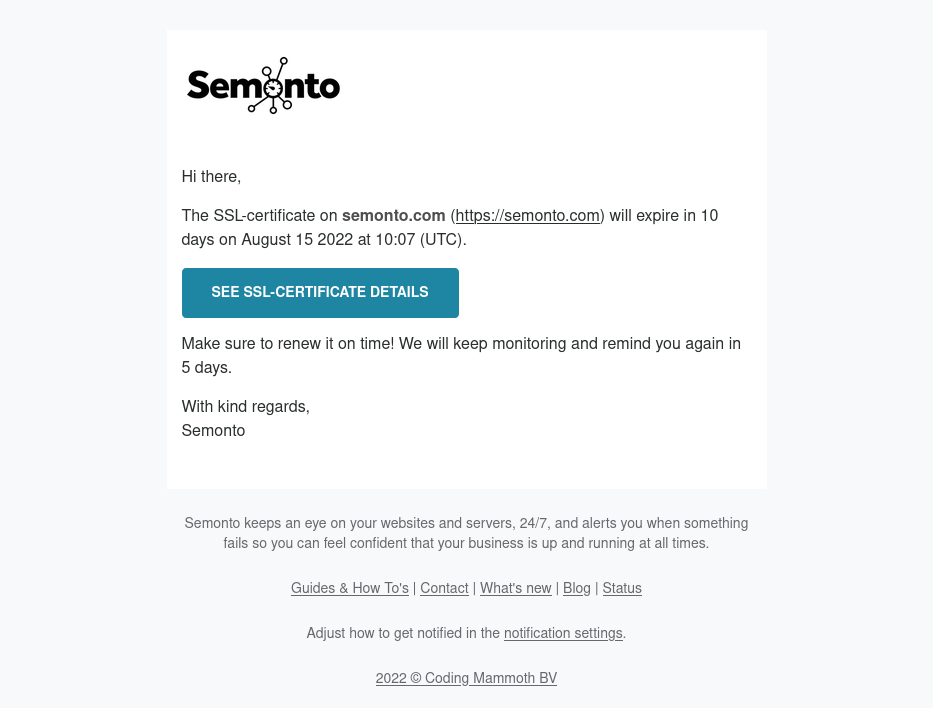
Task: Click the "Adjust how to get notified" text
Action: tap(402, 633)
